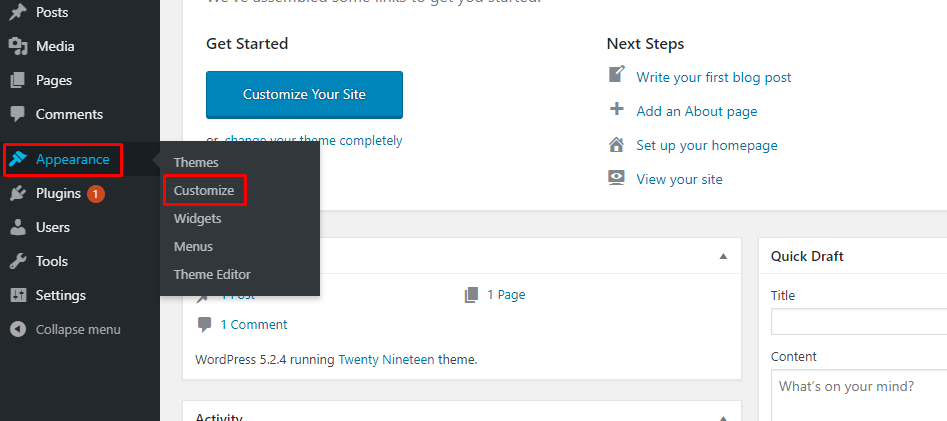Select the Tools wrench icon
947x421 pixels.
point(18,261)
